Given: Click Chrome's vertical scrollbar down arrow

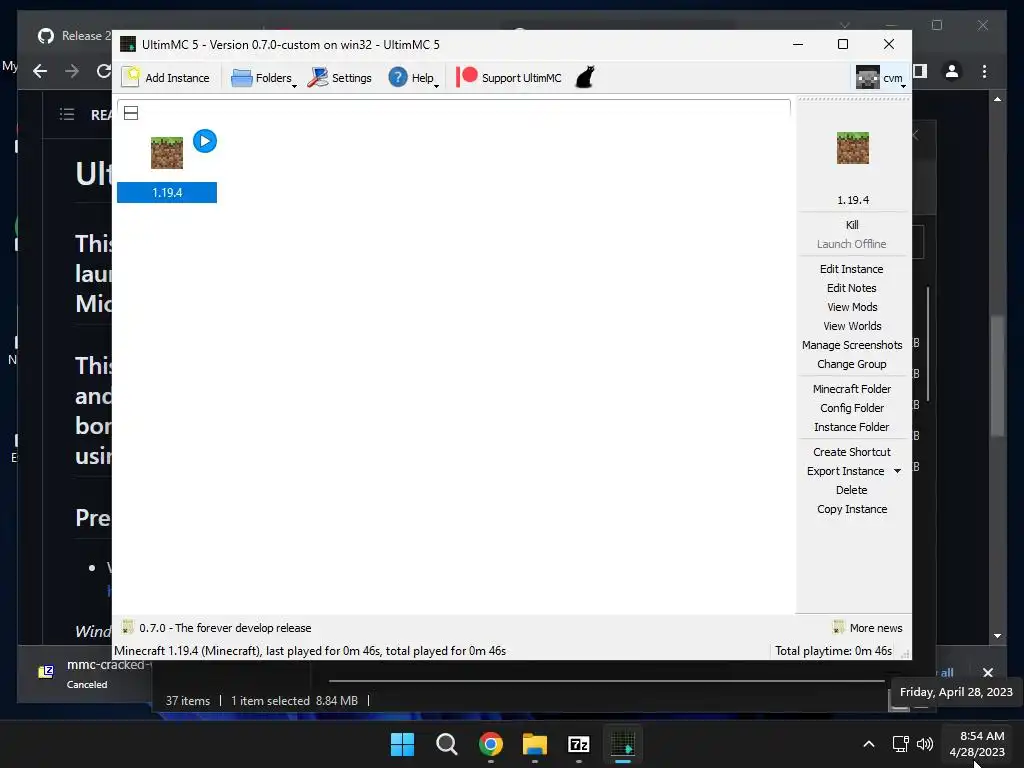Looking at the screenshot, I should [997, 635].
